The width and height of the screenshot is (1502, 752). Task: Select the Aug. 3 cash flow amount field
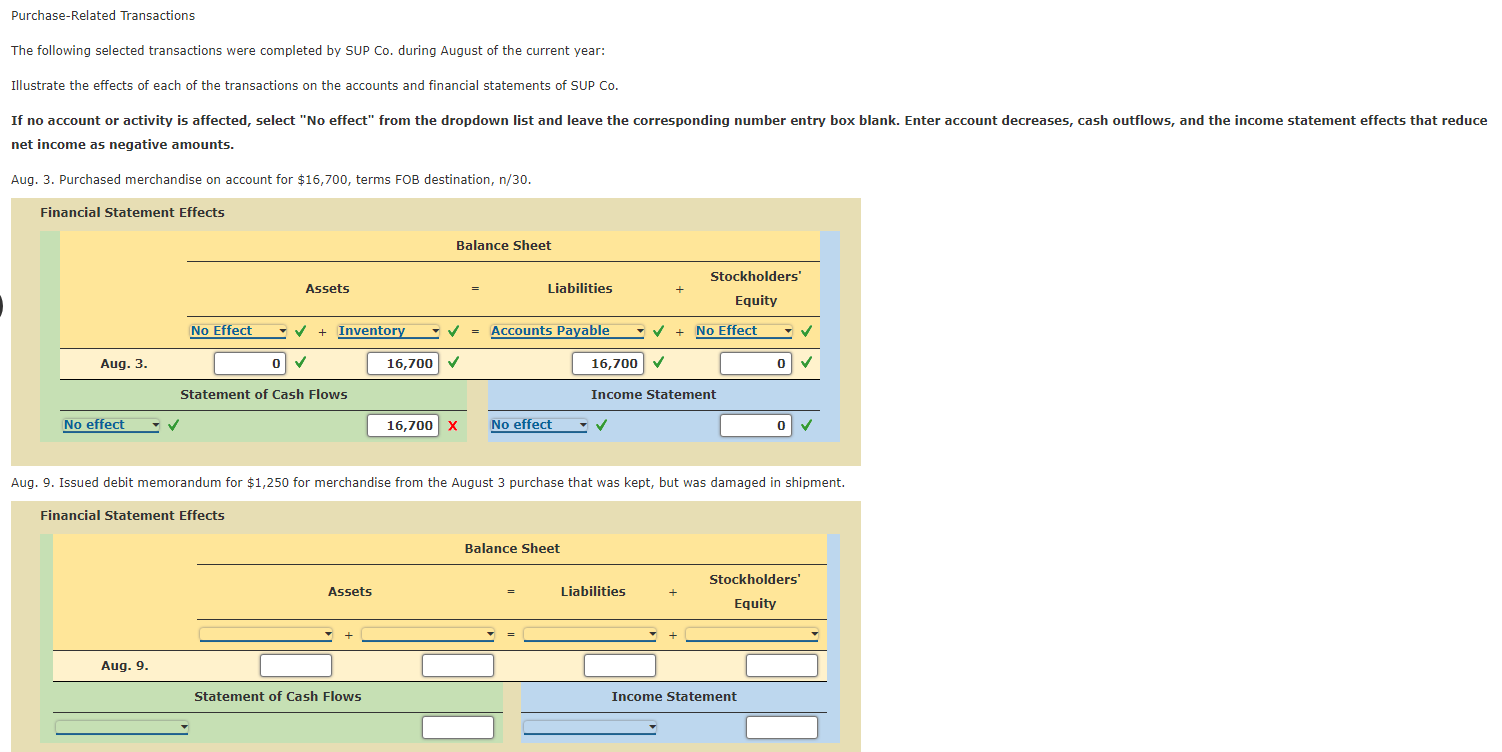[x=404, y=425]
